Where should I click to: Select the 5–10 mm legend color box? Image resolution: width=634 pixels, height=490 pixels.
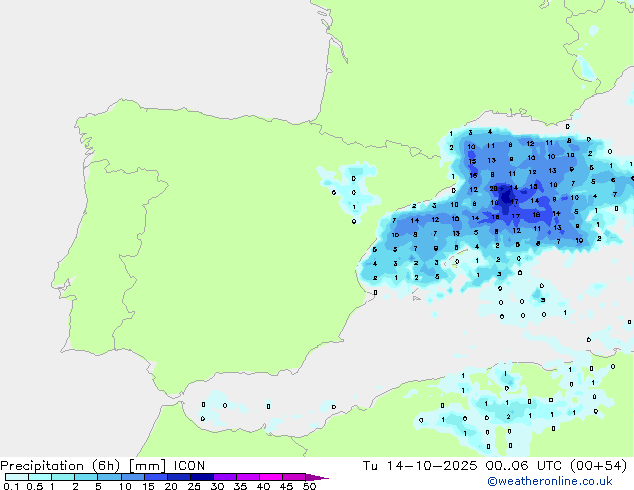[x=109, y=477]
